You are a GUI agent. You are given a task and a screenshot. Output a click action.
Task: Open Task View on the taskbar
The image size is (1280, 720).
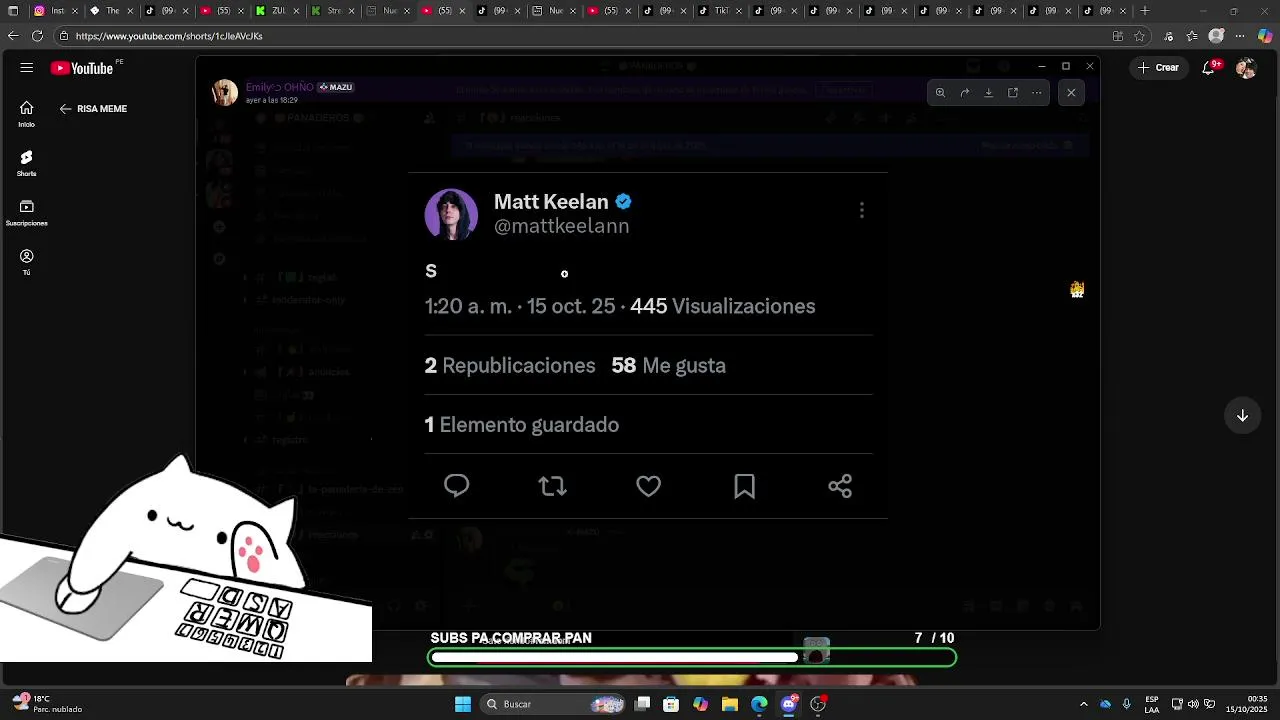click(643, 704)
